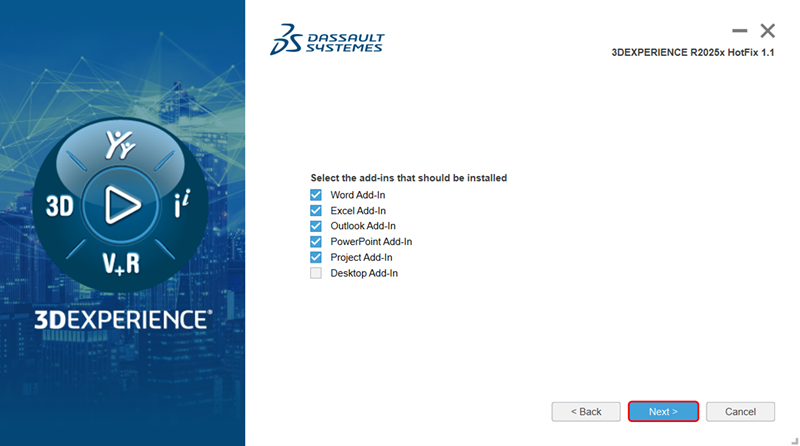The width and height of the screenshot is (800, 446).
Task: Close the installer window
Action: tap(768, 31)
